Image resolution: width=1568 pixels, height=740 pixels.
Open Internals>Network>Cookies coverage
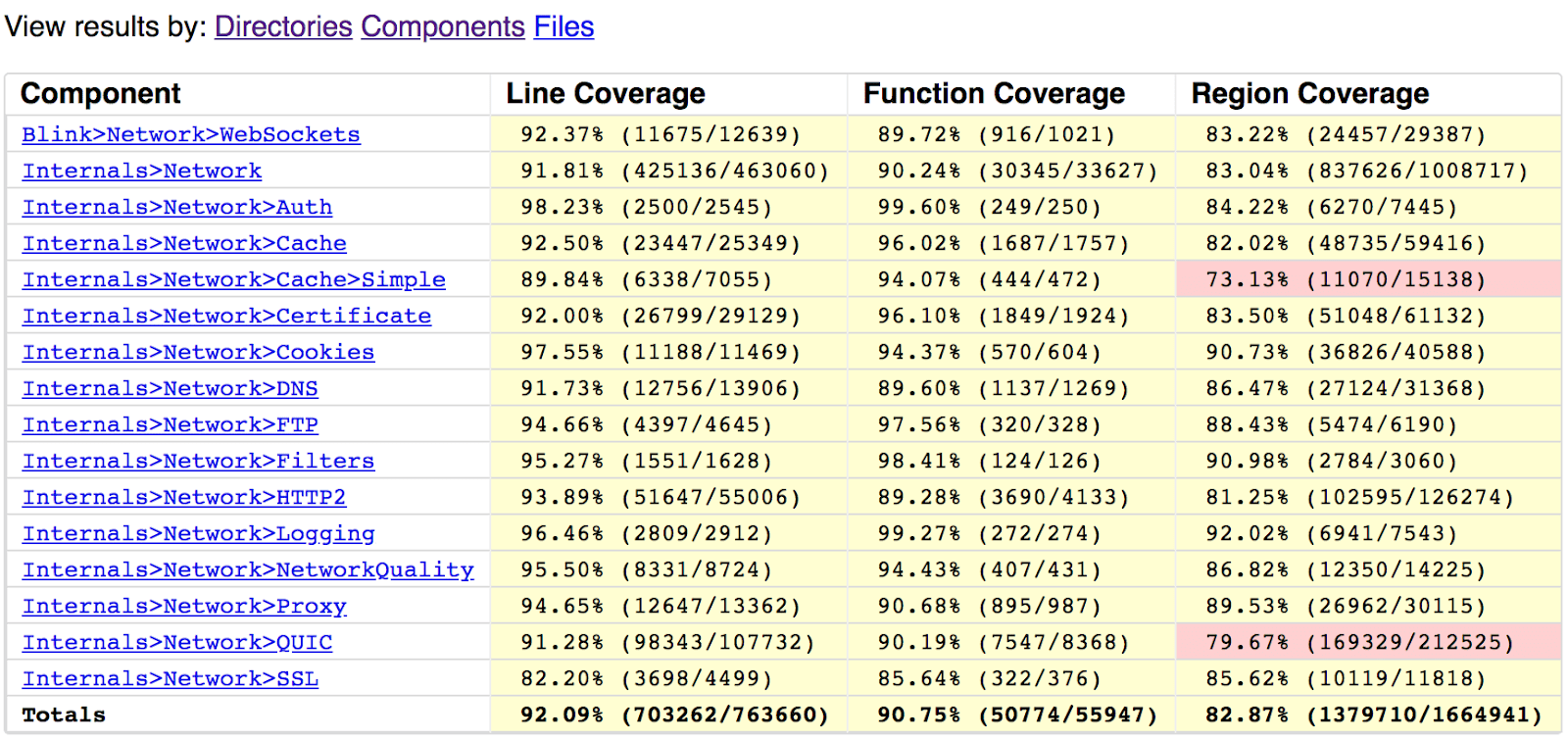pos(198,352)
